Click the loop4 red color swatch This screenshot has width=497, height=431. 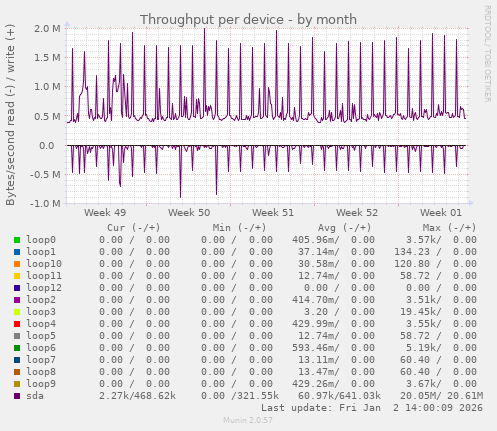[x=17, y=324]
